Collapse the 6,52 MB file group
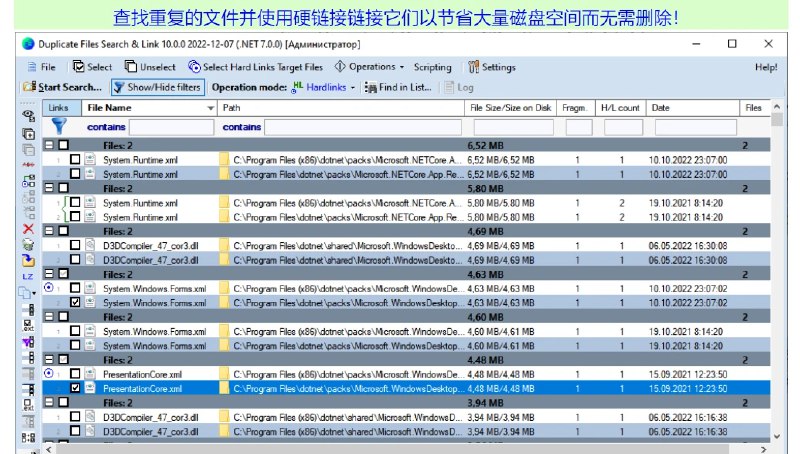 tap(49, 145)
